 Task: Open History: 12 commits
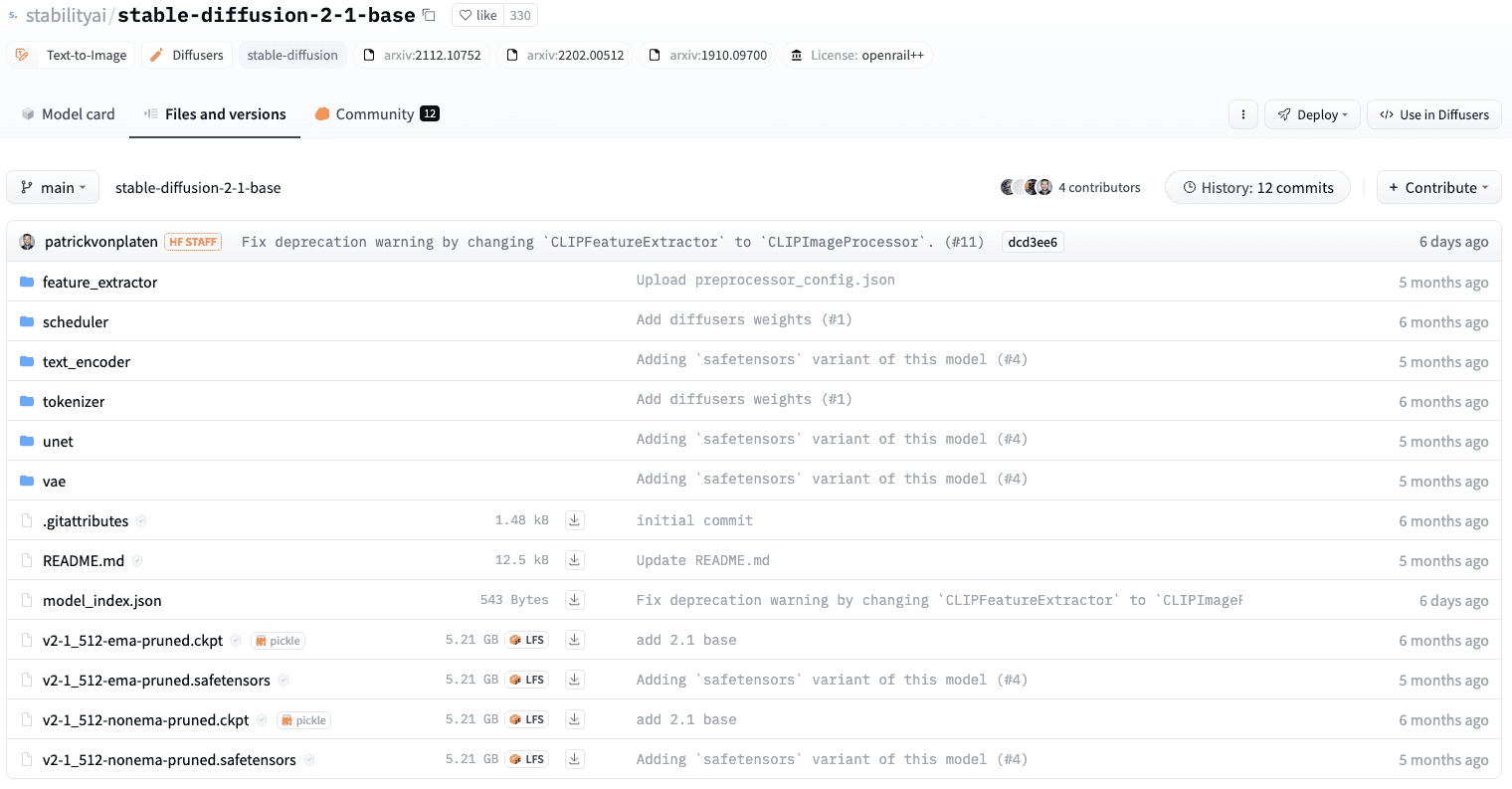click(1257, 187)
